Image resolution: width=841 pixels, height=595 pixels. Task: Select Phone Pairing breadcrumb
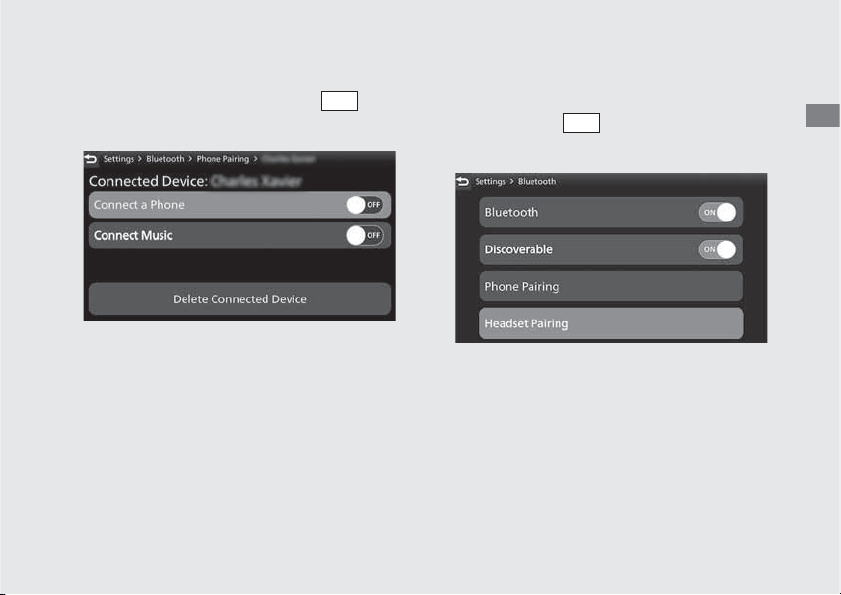coord(223,159)
